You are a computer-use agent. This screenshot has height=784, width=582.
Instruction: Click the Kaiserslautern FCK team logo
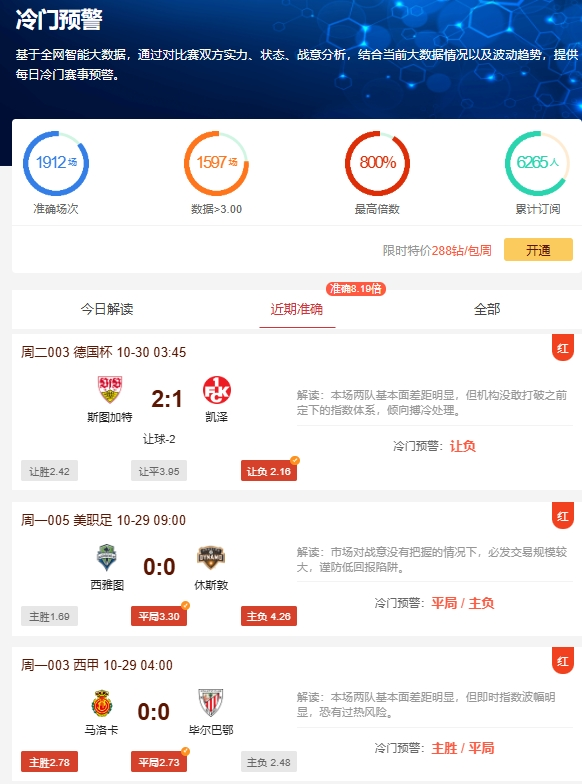[216, 390]
